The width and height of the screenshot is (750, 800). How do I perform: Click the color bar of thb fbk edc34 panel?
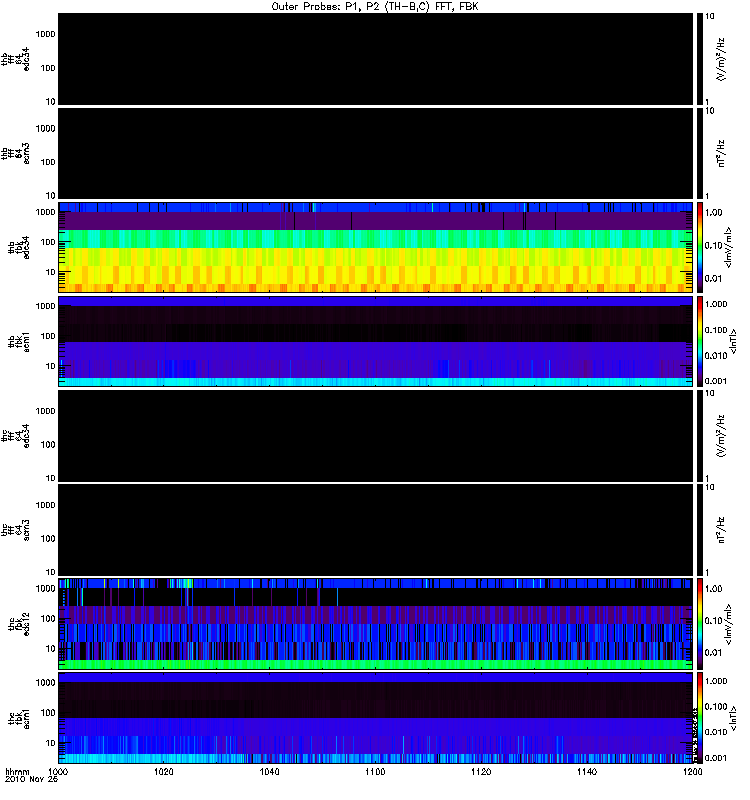pos(700,247)
